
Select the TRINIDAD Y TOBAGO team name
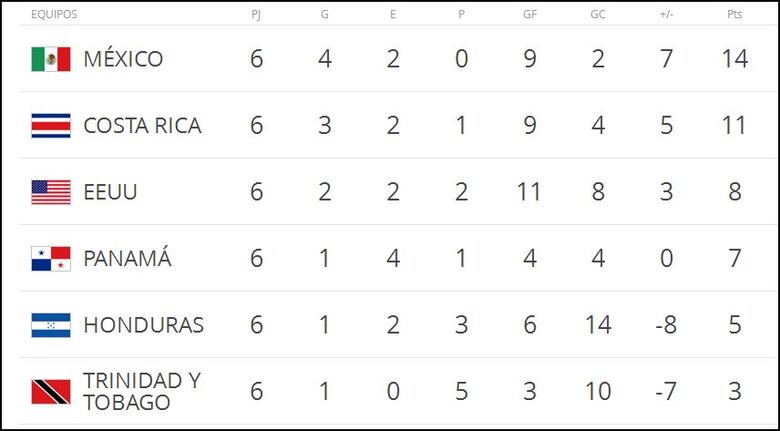point(141,392)
